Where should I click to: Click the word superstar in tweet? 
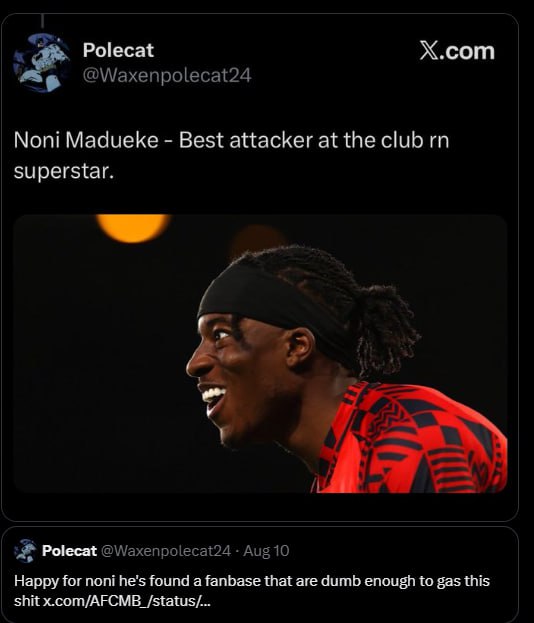(x=64, y=172)
